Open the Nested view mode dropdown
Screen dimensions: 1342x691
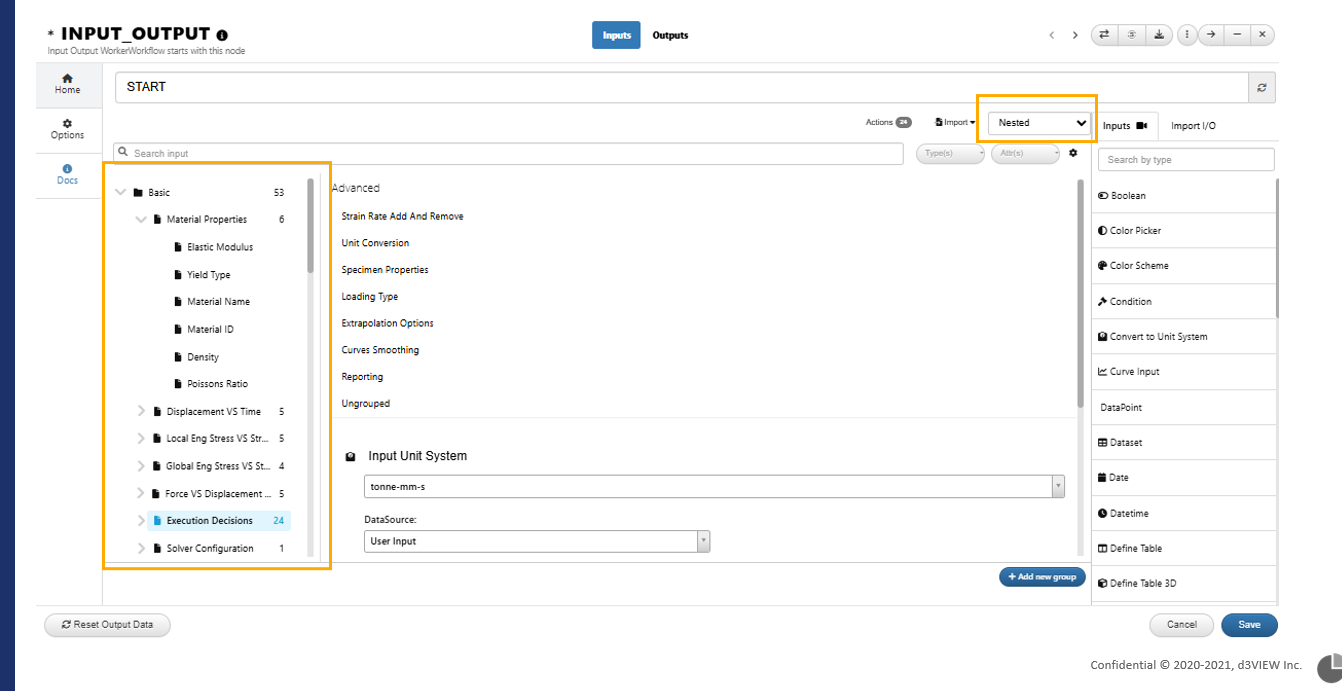tap(1039, 123)
